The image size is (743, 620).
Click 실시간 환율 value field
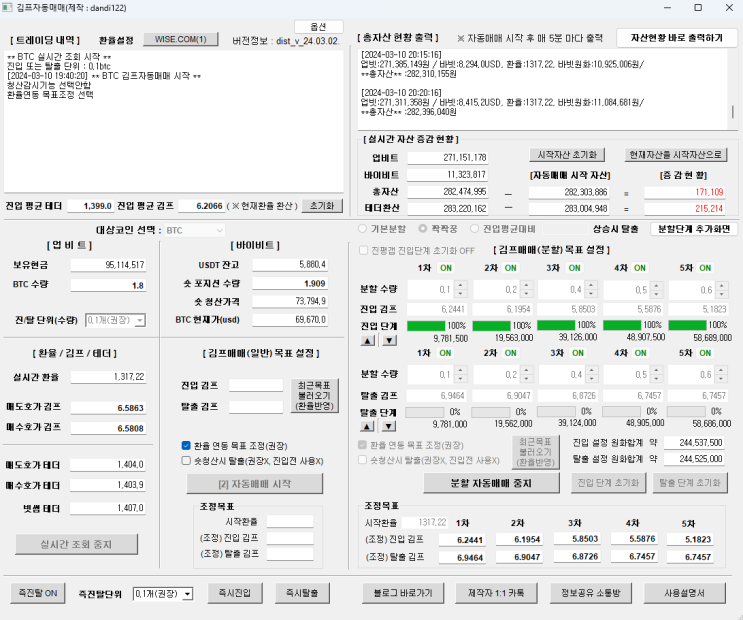click(109, 377)
